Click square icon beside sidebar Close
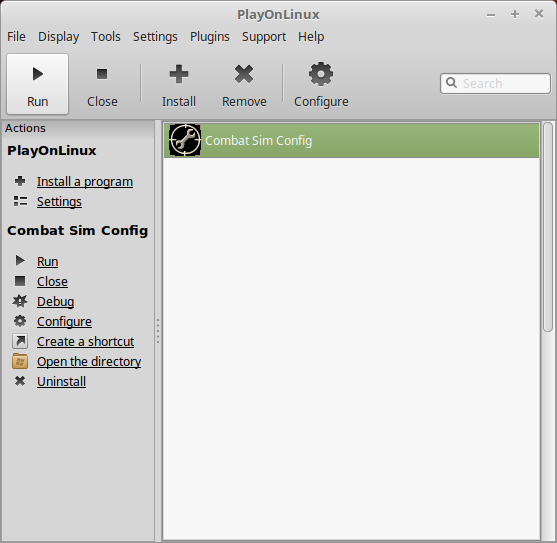 [20, 281]
